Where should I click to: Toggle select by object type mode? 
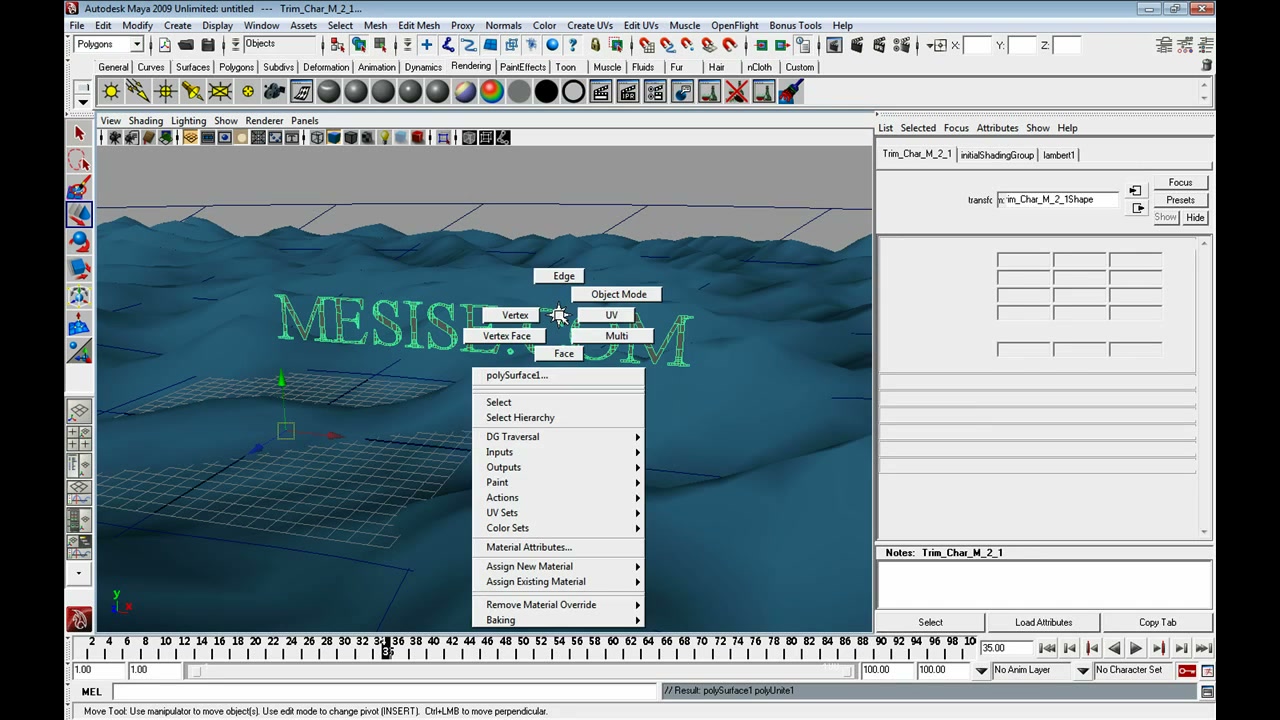tap(358, 45)
